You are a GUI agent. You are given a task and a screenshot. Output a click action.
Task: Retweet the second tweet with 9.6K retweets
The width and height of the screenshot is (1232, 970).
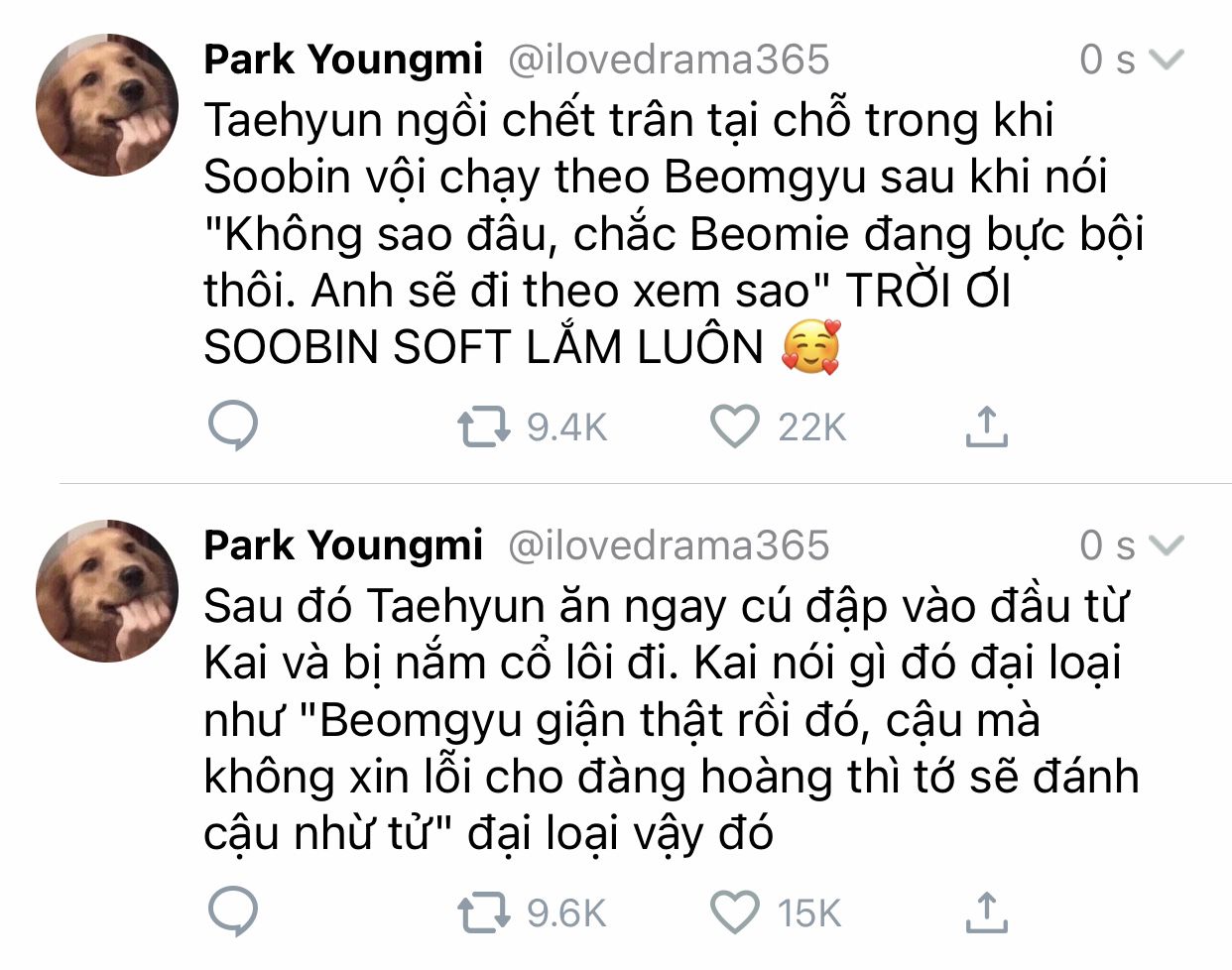coord(483,913)
